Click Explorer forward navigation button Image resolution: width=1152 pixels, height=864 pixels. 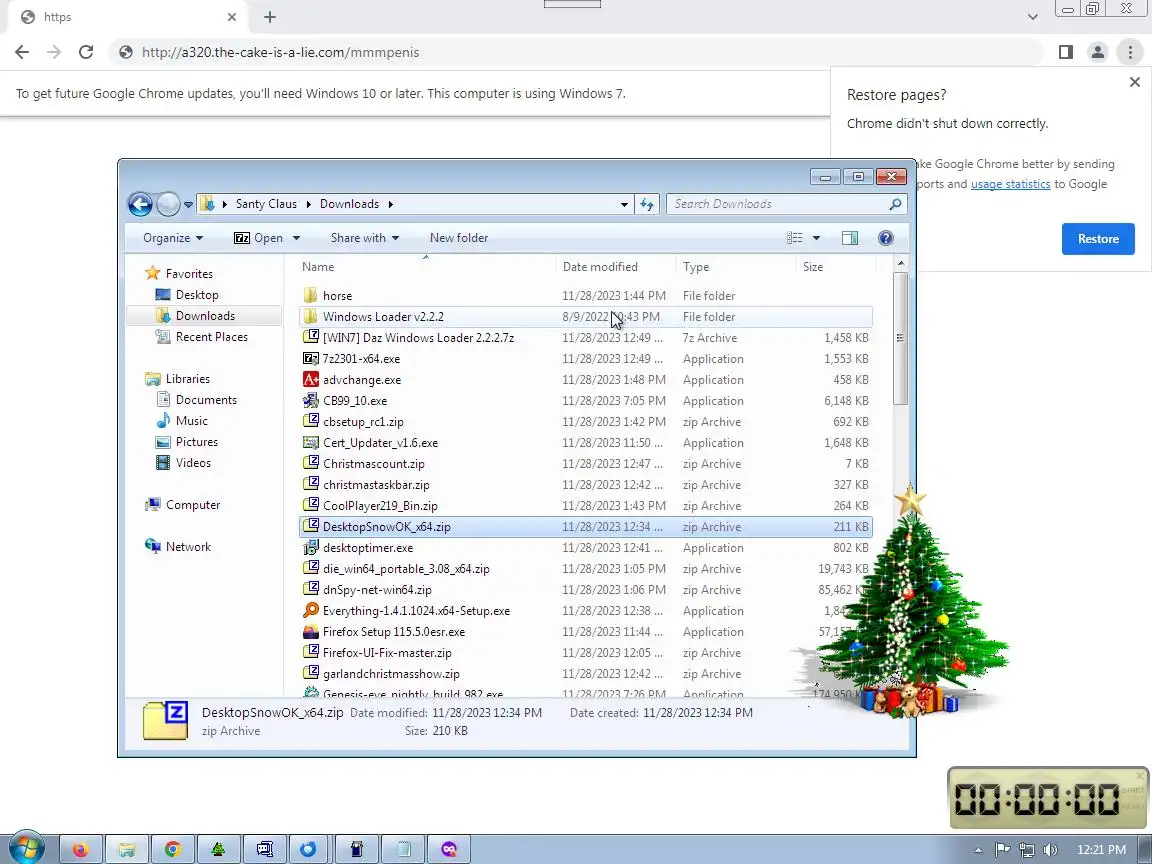[168, 204]
